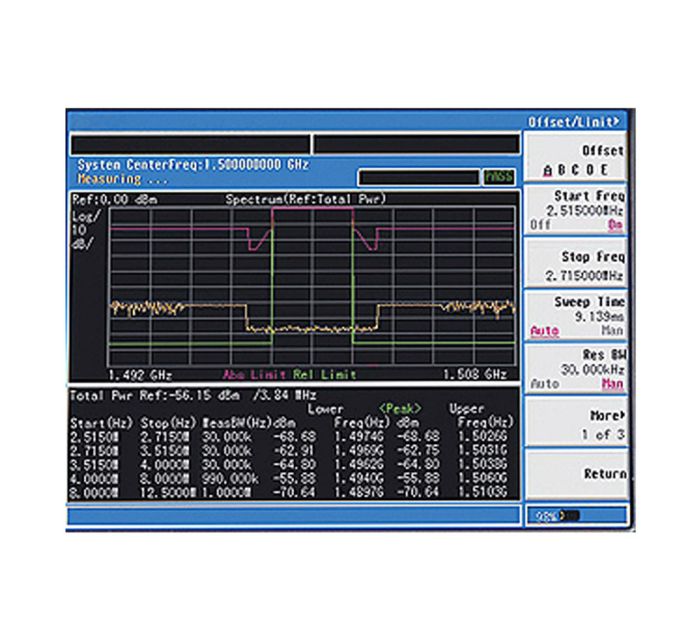
Task: Set Res BW to Auto
Action: click(x=545, y=384)
